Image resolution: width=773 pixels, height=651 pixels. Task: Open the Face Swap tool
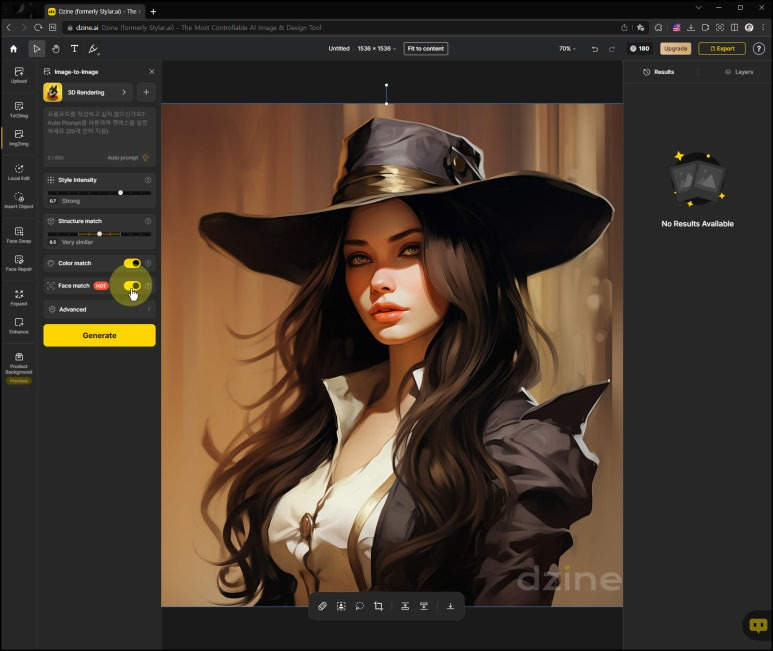(19, 235)
